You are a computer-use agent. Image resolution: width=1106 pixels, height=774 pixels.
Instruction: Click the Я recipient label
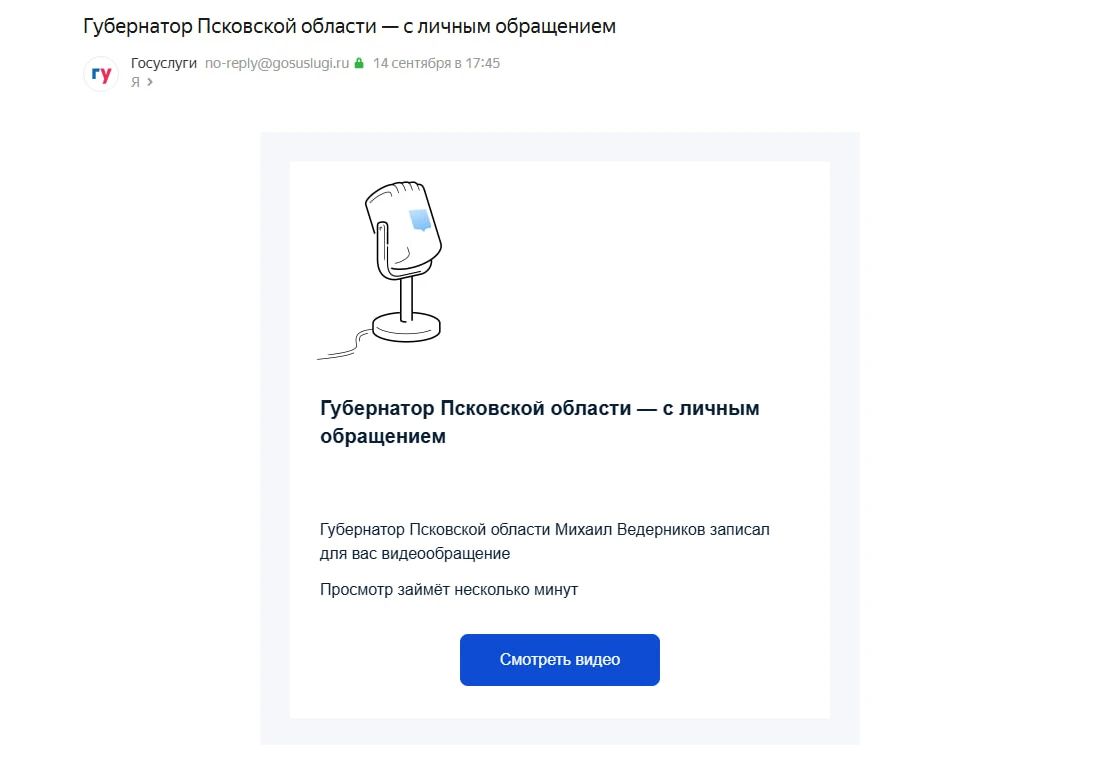click(135, 82)
